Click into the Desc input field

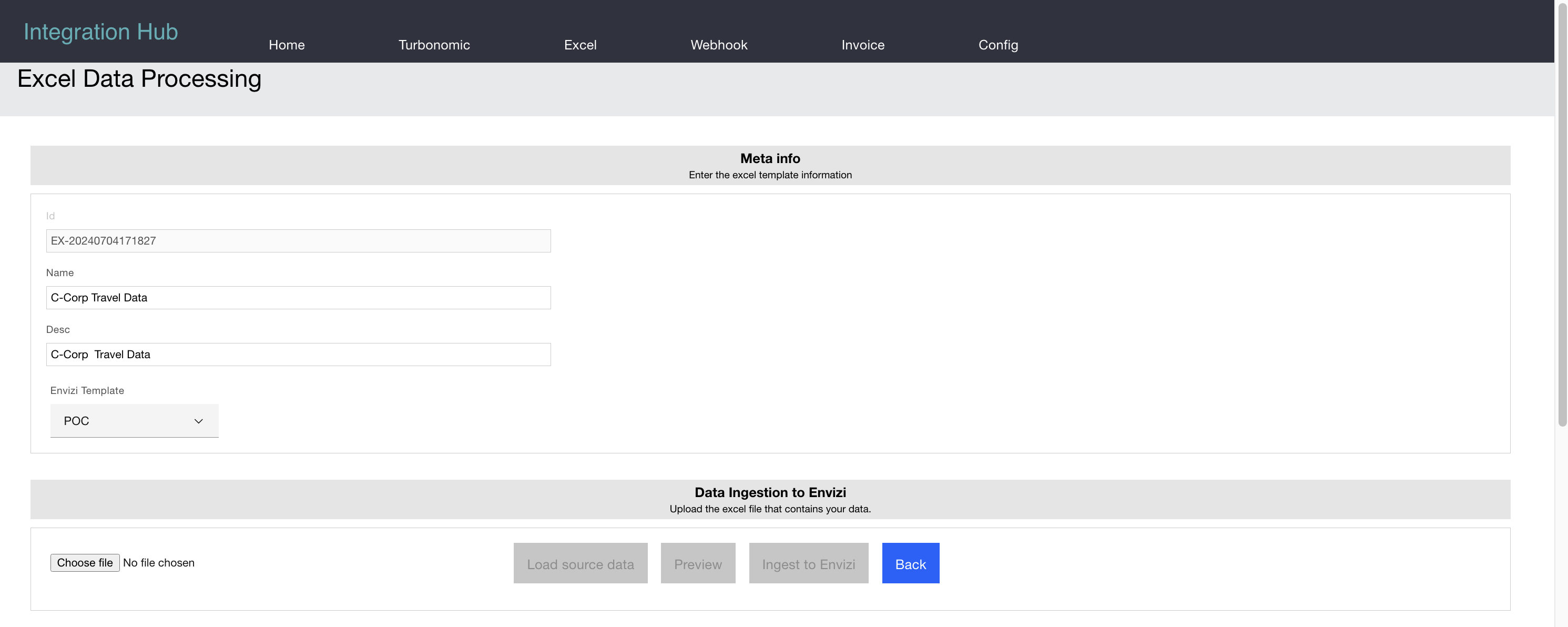(x=298, y=355)
